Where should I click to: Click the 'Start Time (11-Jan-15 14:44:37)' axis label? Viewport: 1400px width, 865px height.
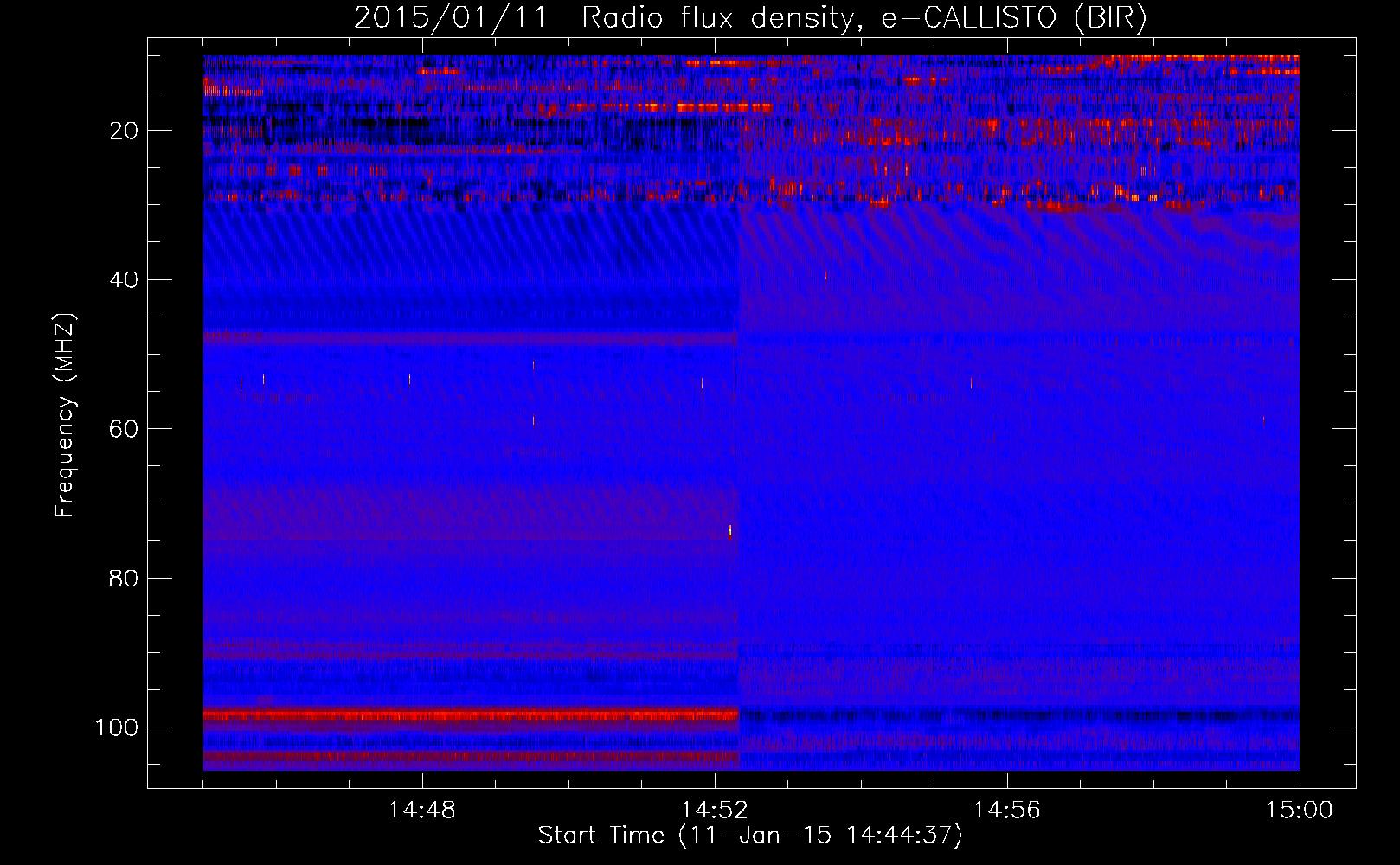(x=750, y=836)
